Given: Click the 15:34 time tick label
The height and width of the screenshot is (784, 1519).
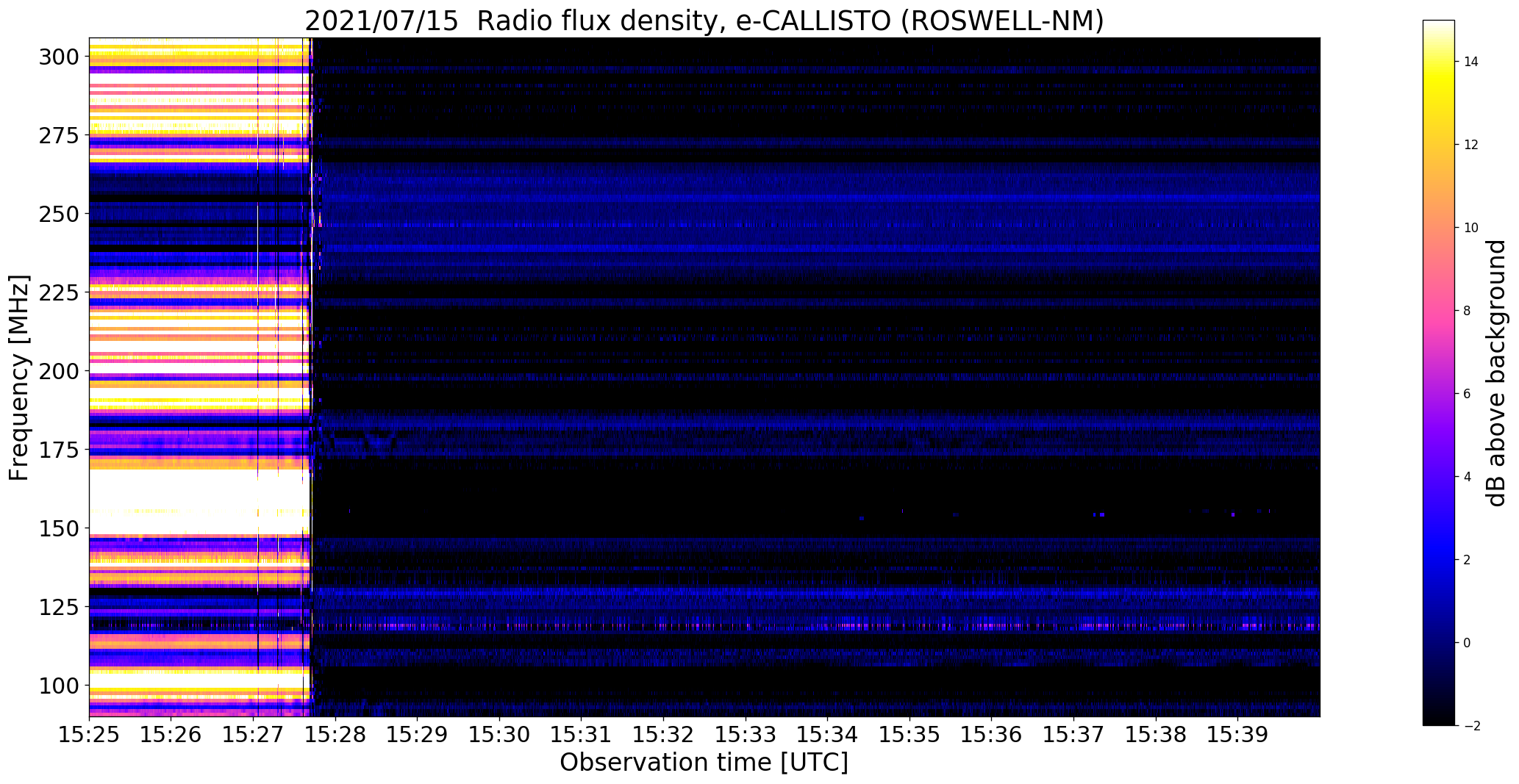Looking at the screenshot, I should pyautogui.click(x=828, y=735).
